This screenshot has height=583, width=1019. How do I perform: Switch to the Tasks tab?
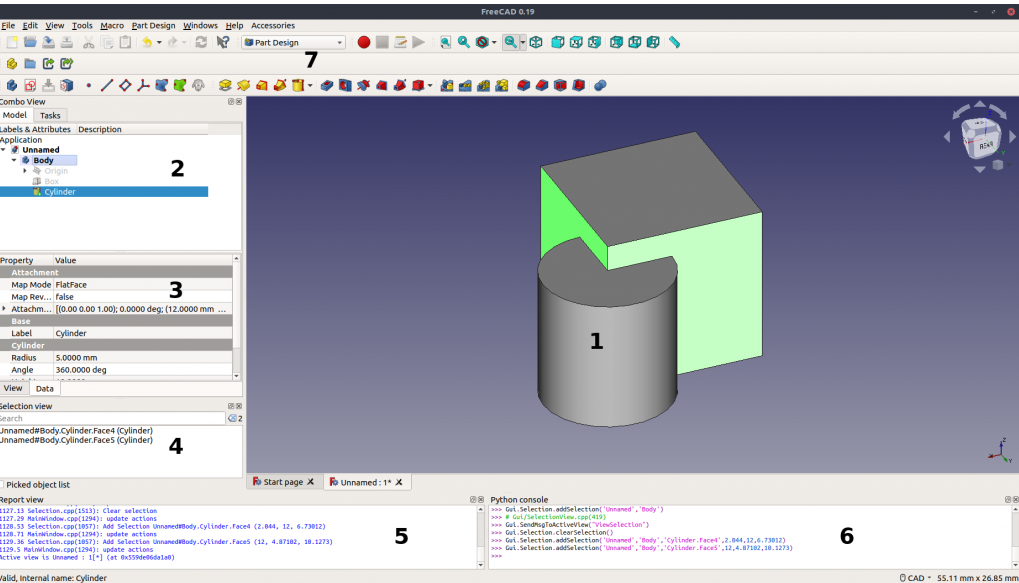pyautogui.click(x=50, y=115)
